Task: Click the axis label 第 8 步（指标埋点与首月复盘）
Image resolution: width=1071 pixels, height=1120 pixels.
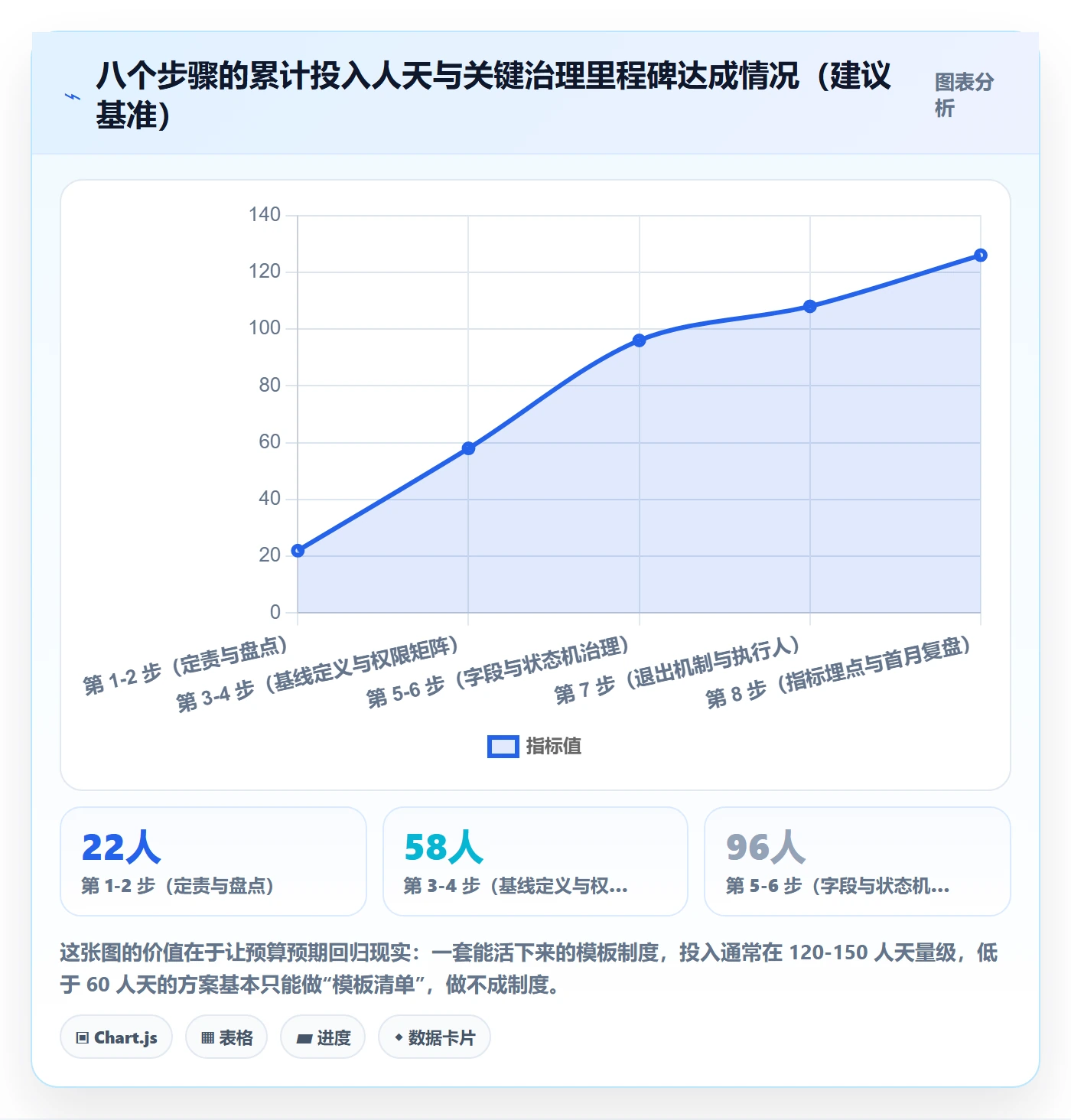Action: pyautogui.click(x=839, y=672)
